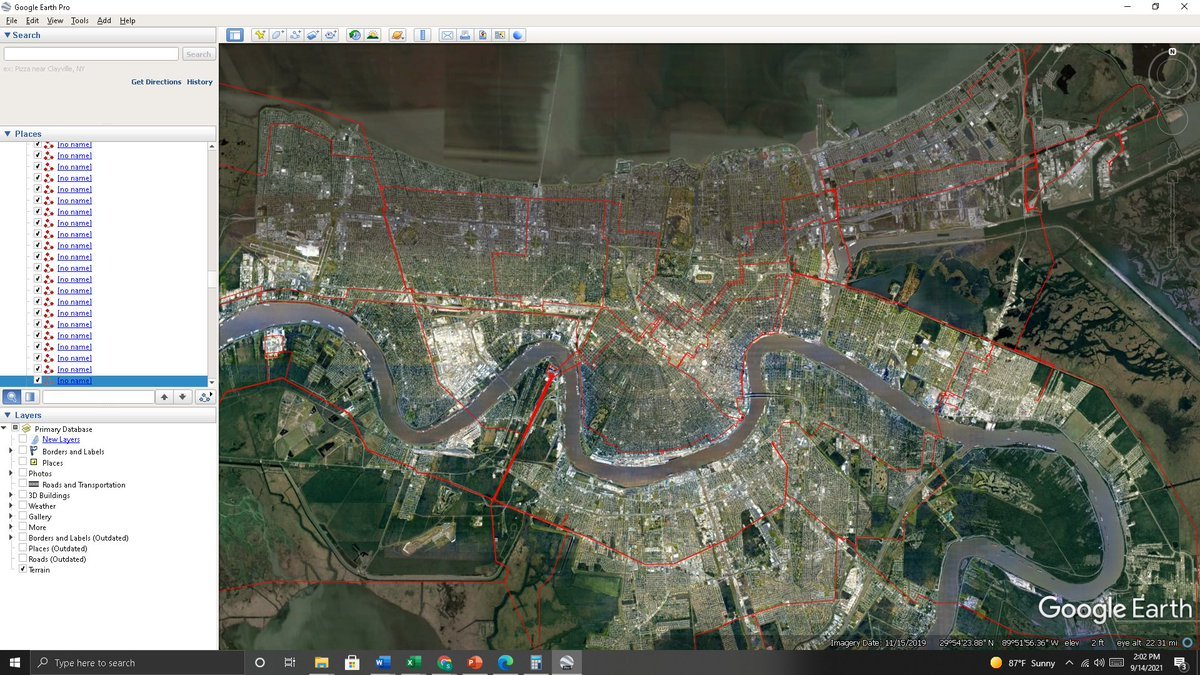Click the Places filter text field
Image resolution: width=1200 pixels, height=675 pixels.
(x=98, y=397)
